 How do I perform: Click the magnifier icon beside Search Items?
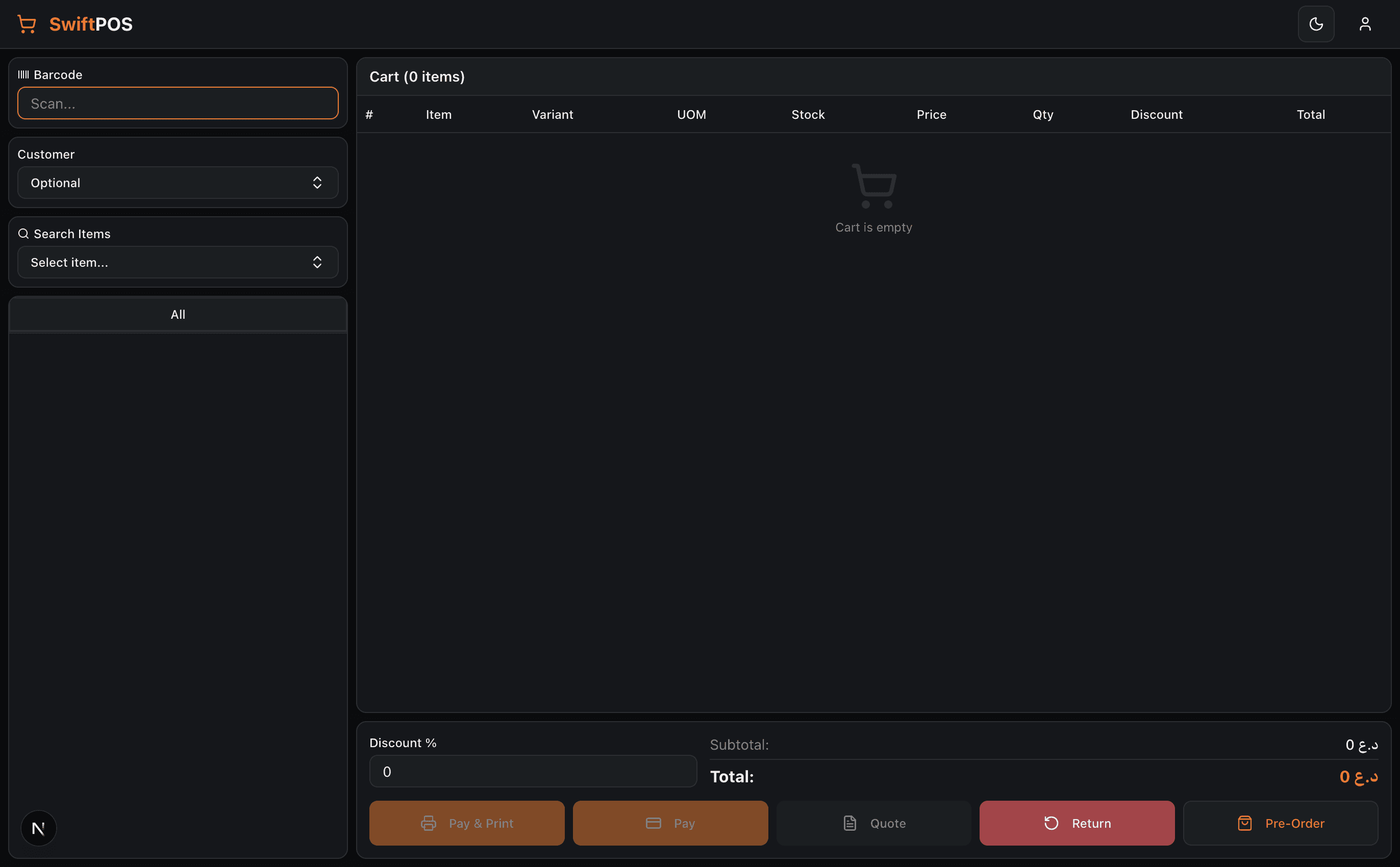tap(23, 234)
